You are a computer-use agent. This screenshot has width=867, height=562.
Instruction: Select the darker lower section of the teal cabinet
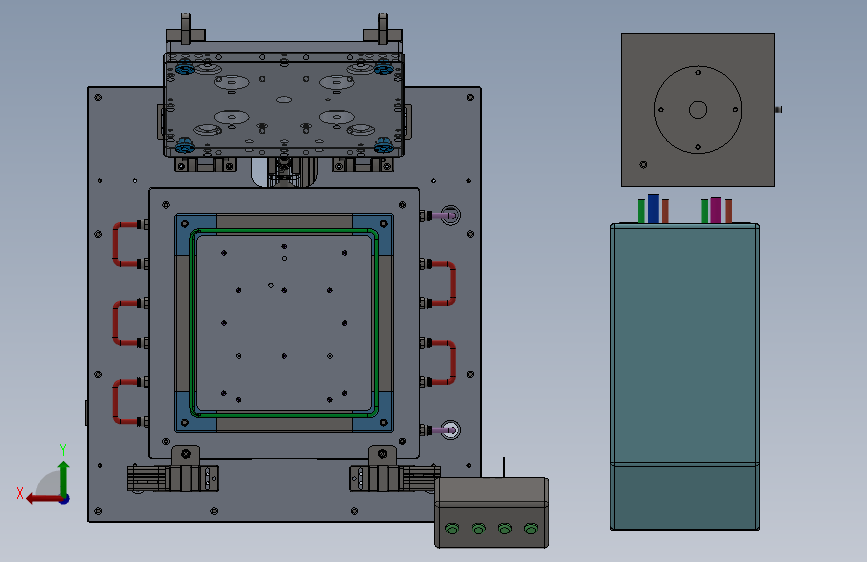685,497
